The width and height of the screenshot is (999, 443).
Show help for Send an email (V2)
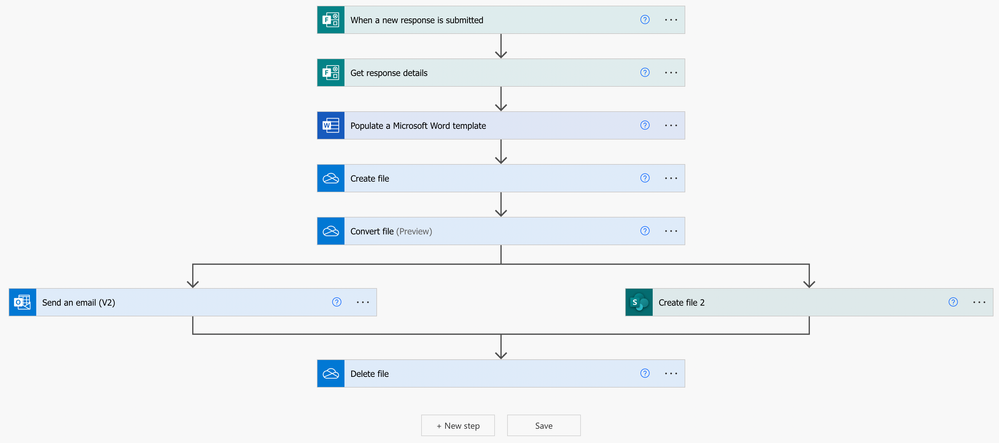point(337,302)
